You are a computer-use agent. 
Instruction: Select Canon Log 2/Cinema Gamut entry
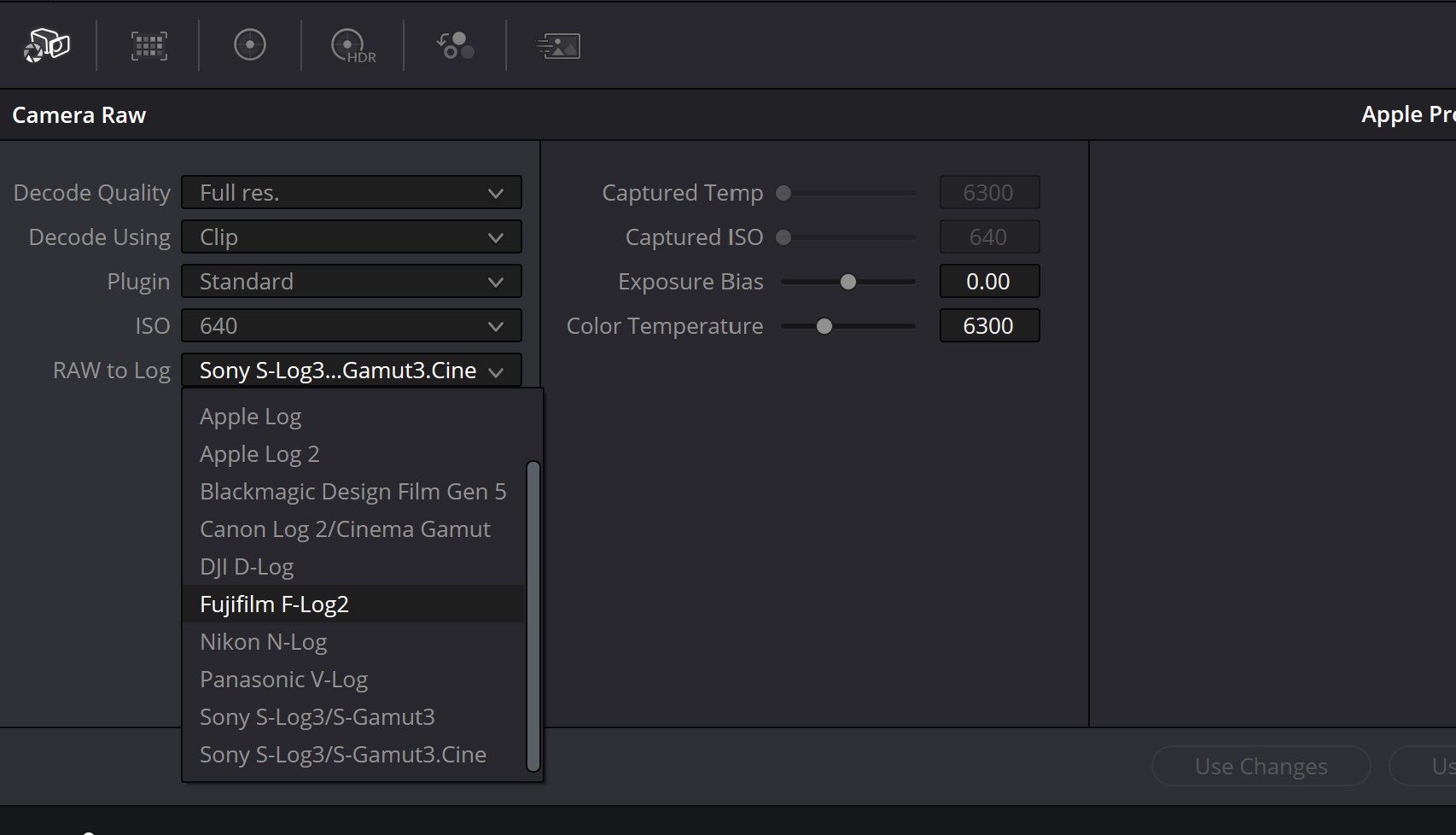coord(345,529)
